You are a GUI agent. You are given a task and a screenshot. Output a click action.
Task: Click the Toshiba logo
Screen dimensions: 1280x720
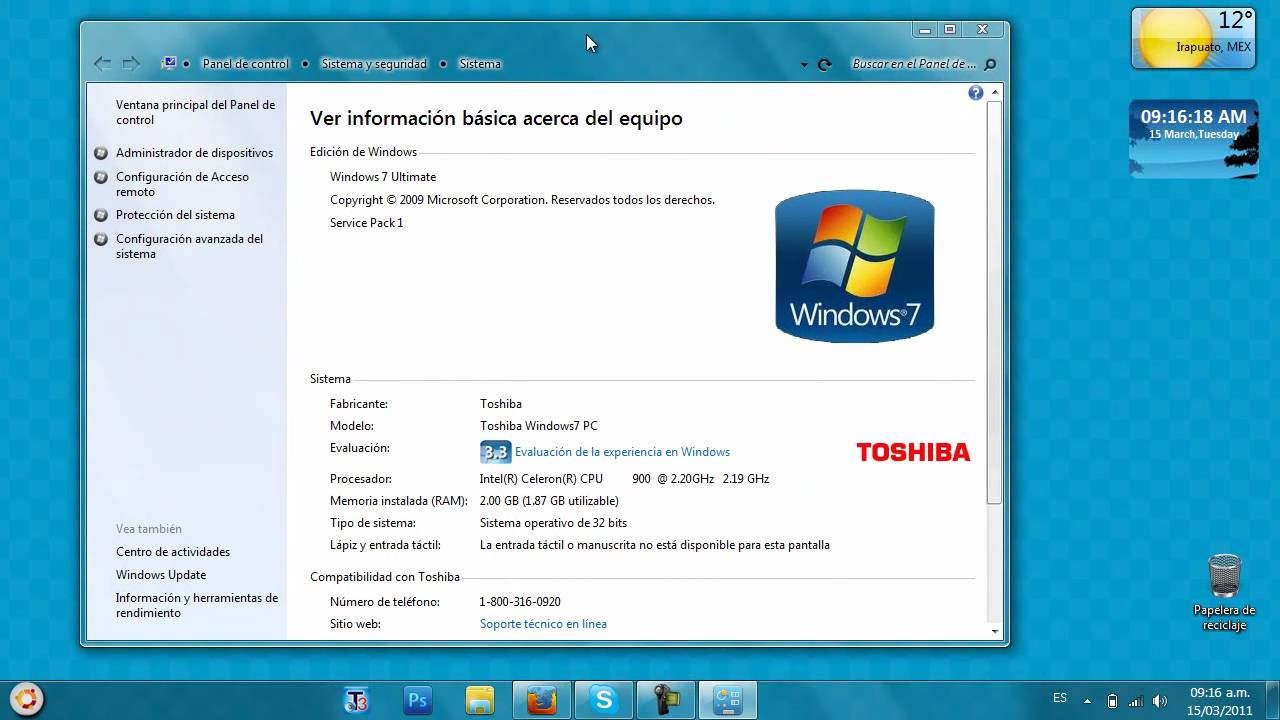(x=913, y=452)
